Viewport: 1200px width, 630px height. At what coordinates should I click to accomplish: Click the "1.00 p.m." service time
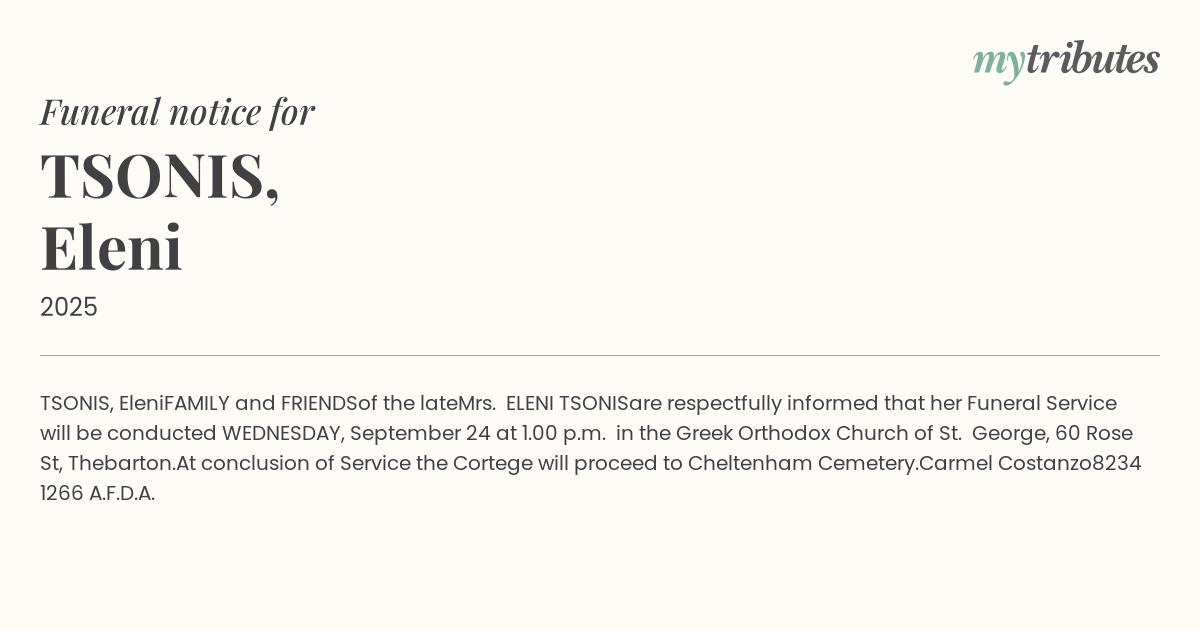[564, 434]
